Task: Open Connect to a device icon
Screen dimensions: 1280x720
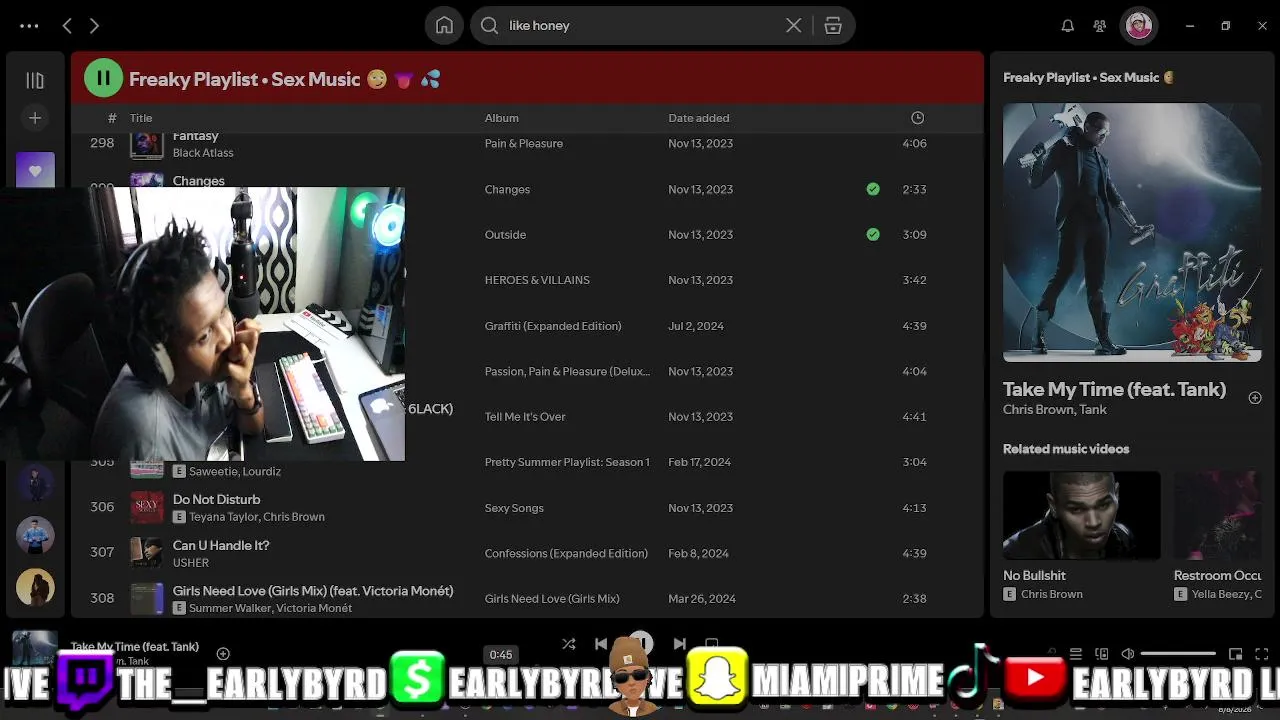Action: point(1102,654)
